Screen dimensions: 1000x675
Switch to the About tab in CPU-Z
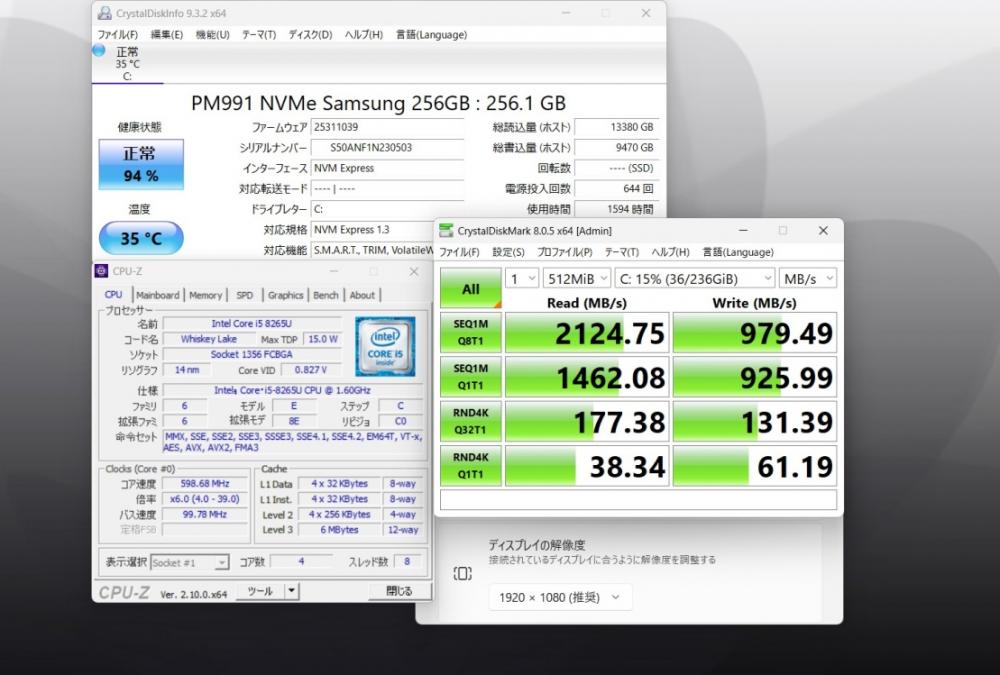point(362,295)
